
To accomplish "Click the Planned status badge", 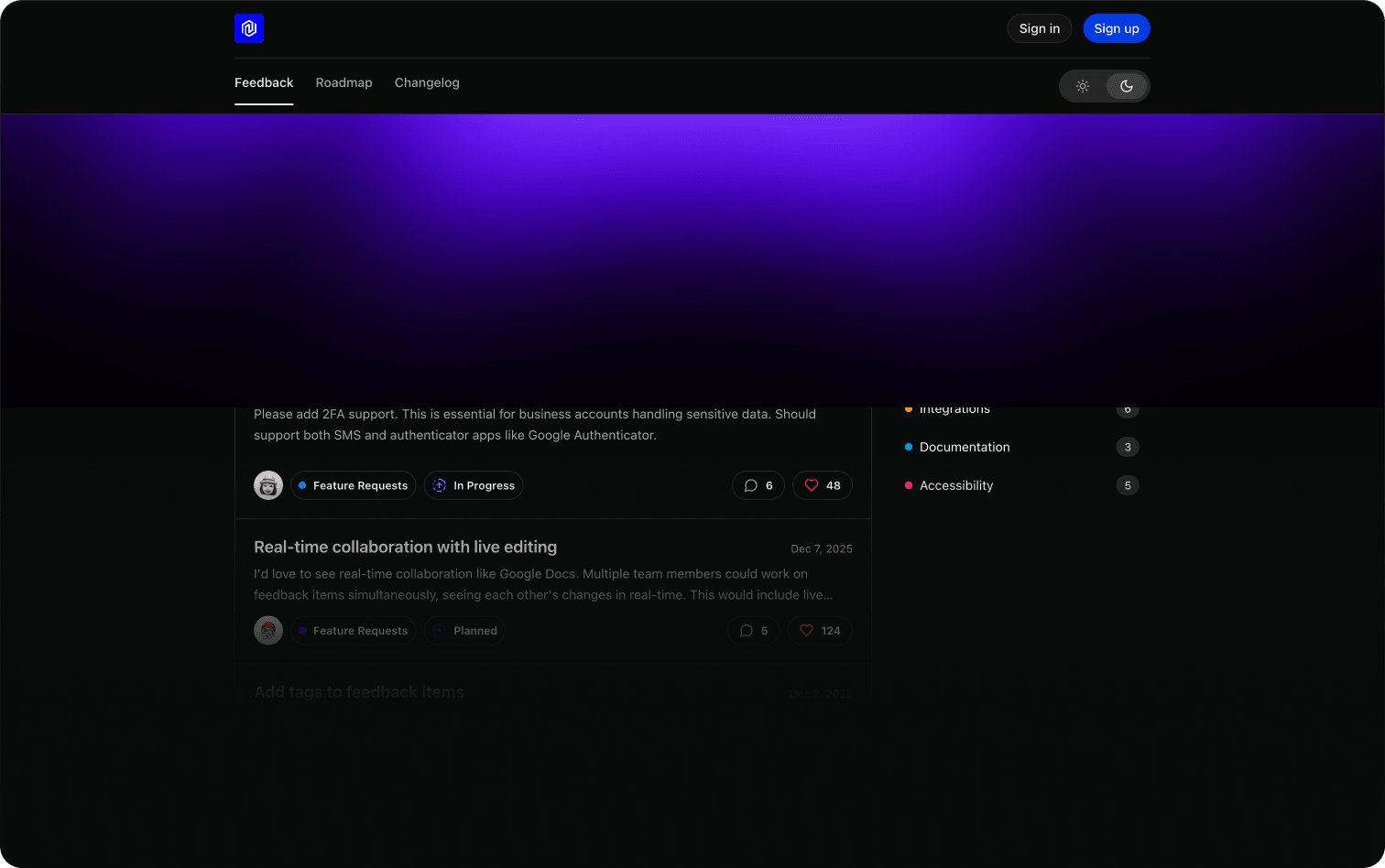I will pos(464,631).
